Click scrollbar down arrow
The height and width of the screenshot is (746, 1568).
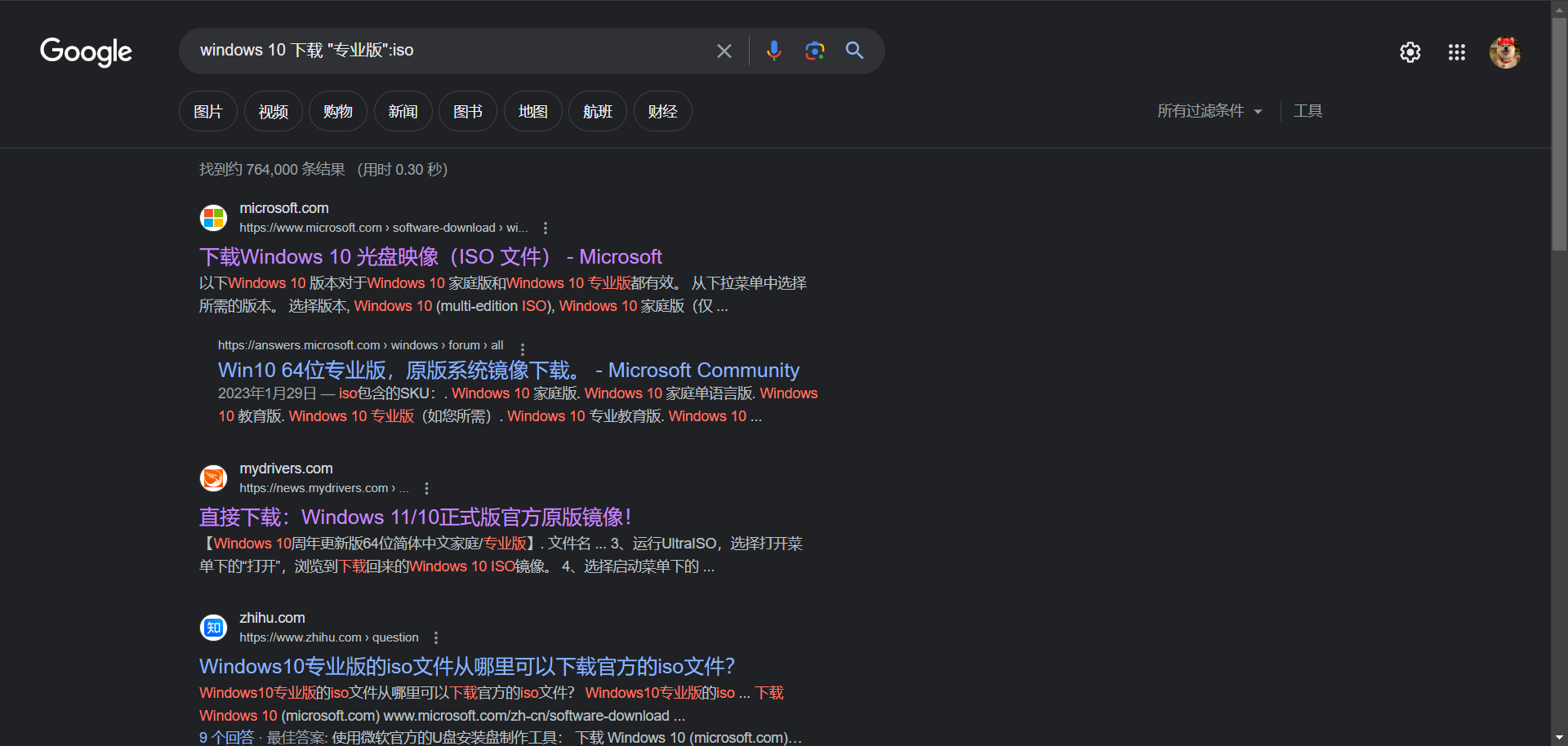point(1559,738)
